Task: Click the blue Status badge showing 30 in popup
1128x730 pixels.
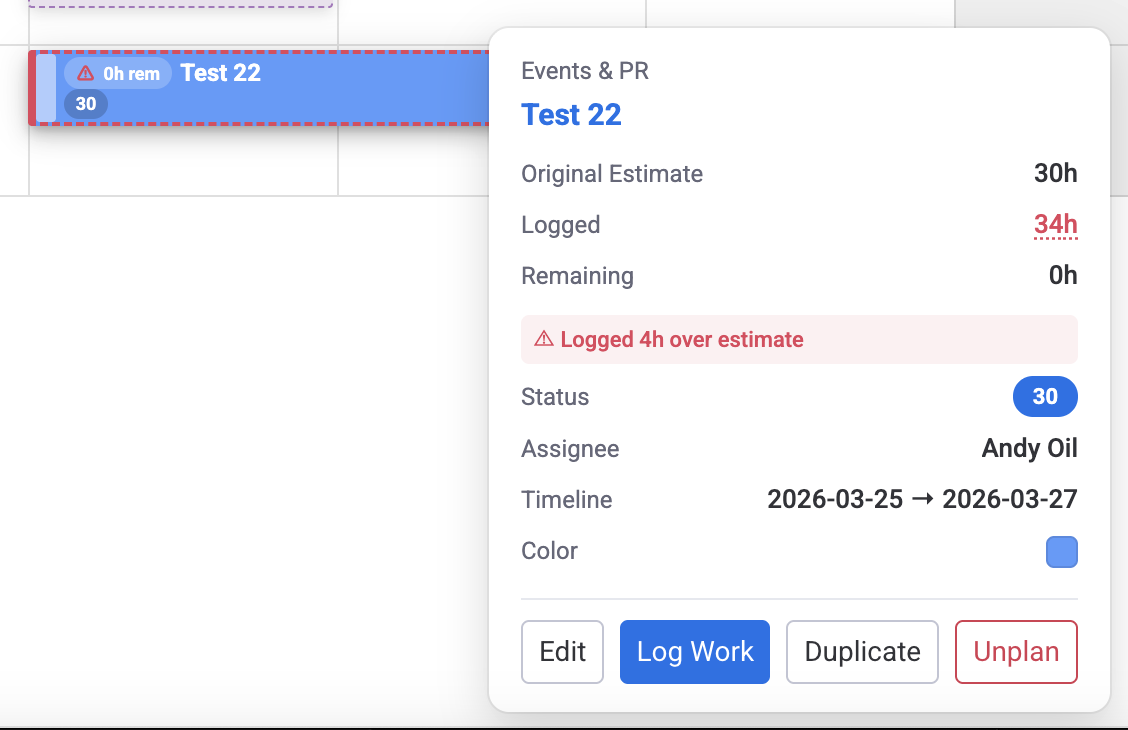Action: tap(1045, 396)
